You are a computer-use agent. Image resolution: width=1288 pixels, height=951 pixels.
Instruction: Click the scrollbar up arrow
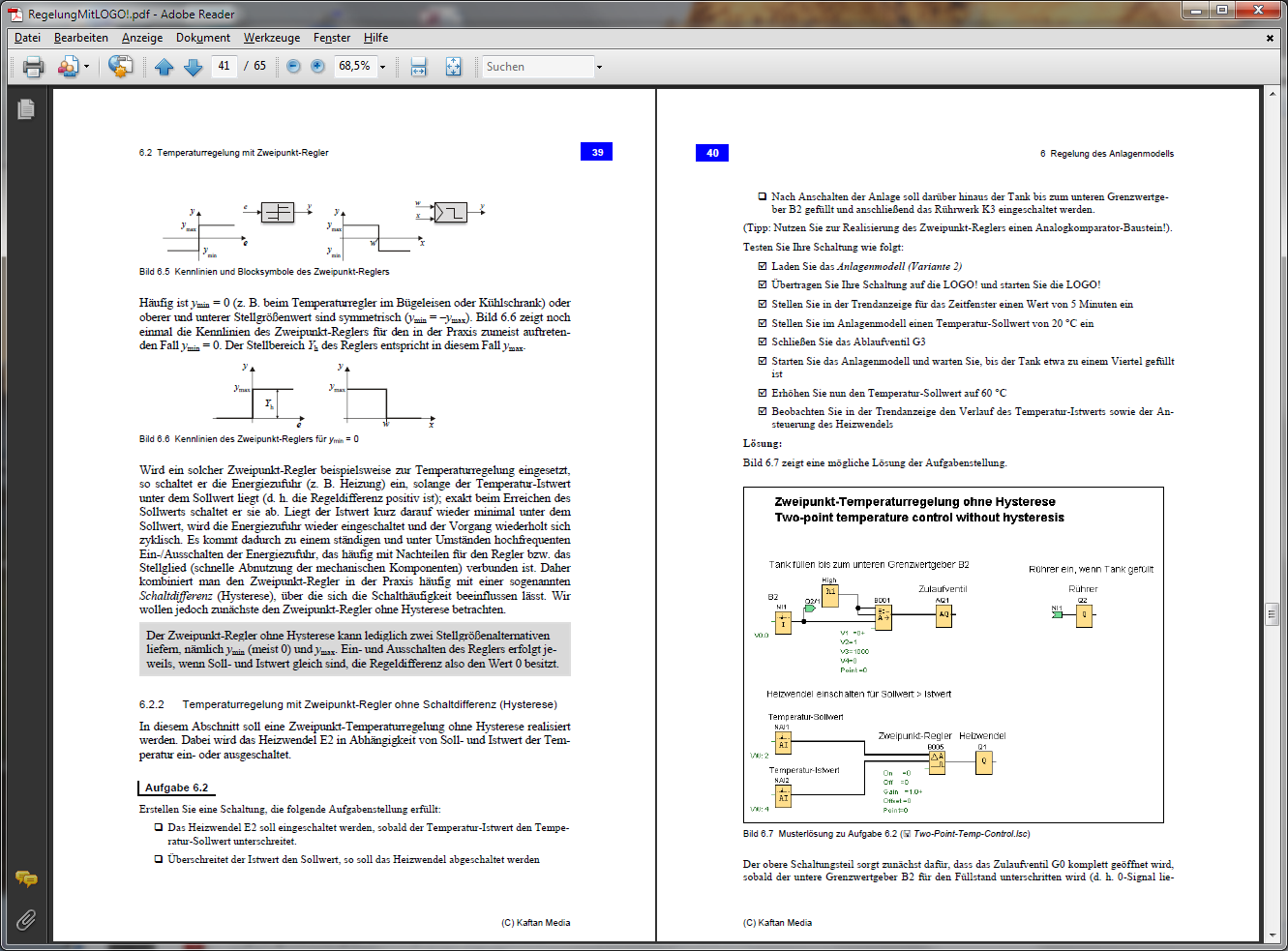tap(1272, 95)
